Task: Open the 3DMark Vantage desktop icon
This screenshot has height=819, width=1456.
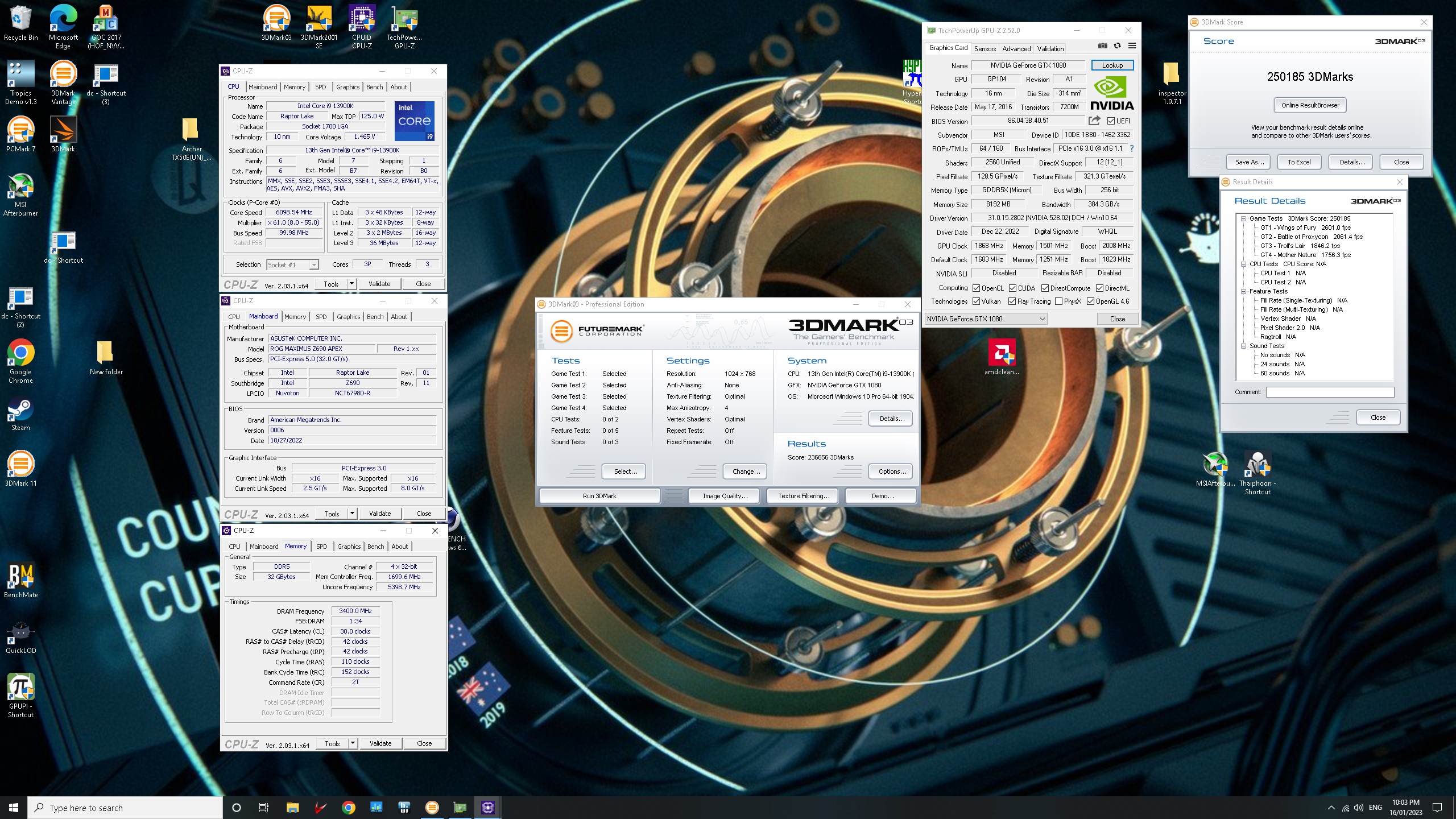Action: (x=63, y=83)
